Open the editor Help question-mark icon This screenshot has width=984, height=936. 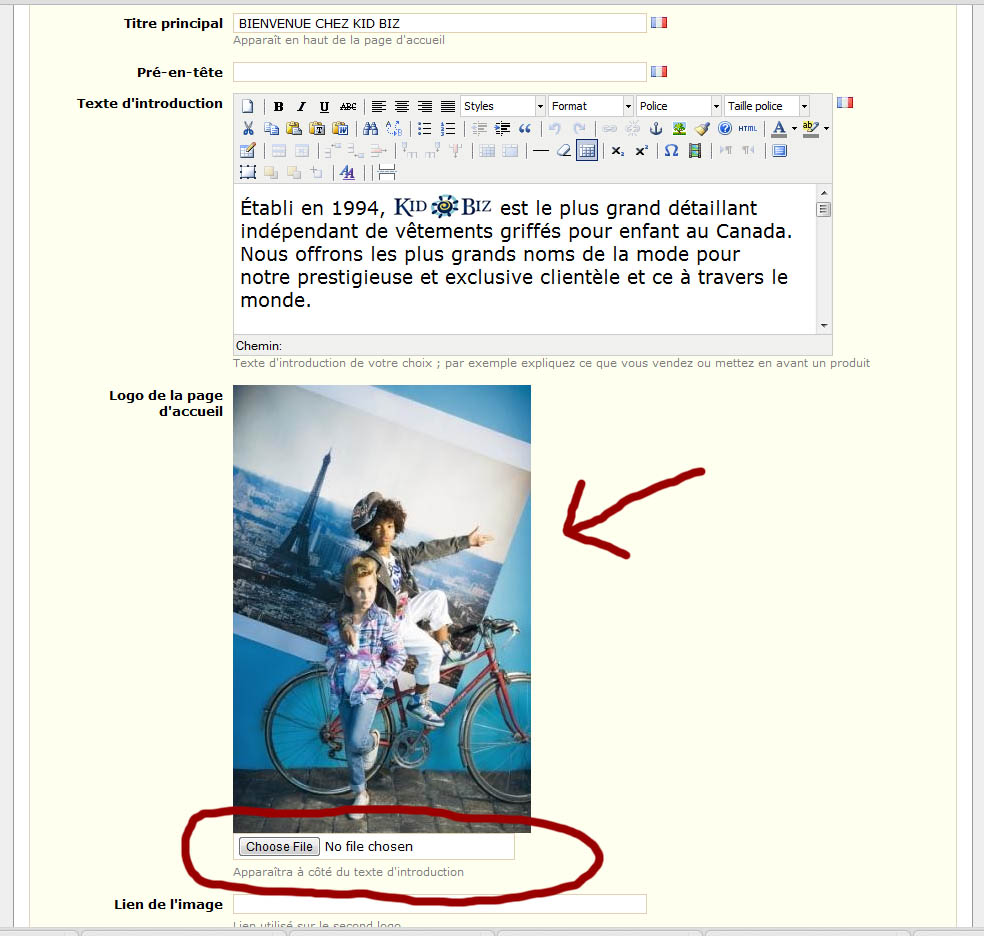tap(725, 129)
